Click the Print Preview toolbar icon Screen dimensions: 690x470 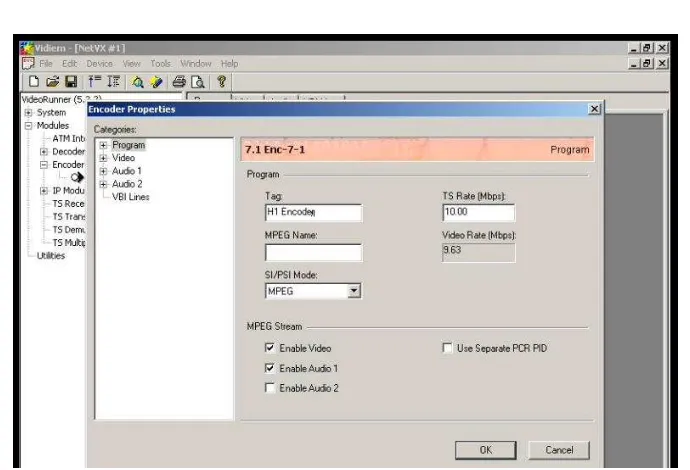click(198, 82)
